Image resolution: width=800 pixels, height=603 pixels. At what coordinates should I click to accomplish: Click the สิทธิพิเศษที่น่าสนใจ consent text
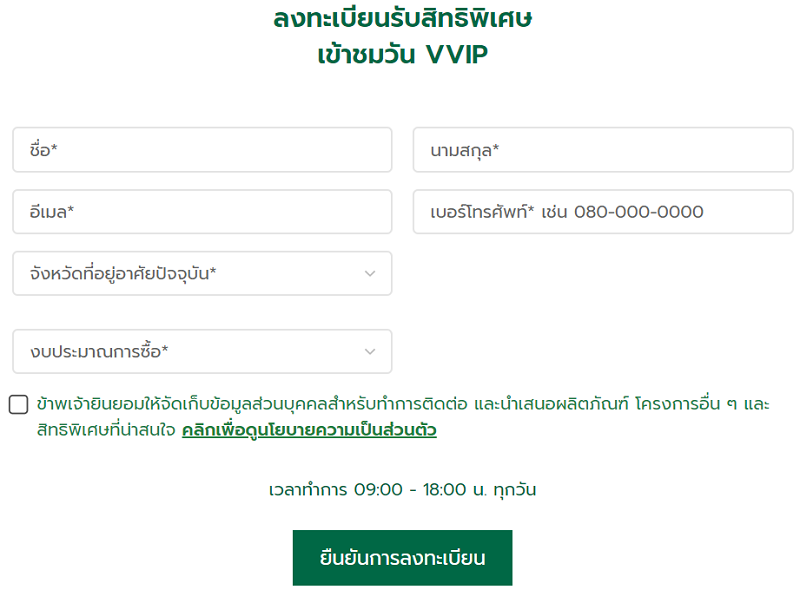(106, 431)
